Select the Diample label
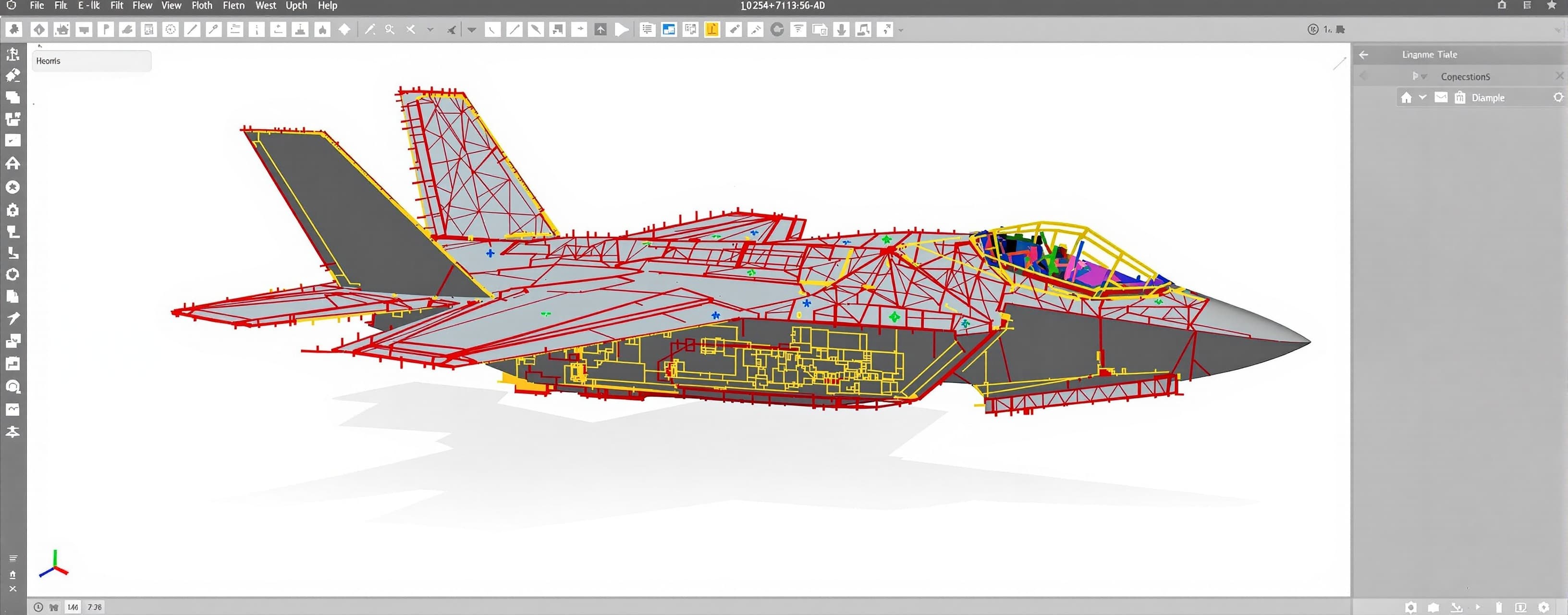The image size is (1568, 615). pos(1488,98)
